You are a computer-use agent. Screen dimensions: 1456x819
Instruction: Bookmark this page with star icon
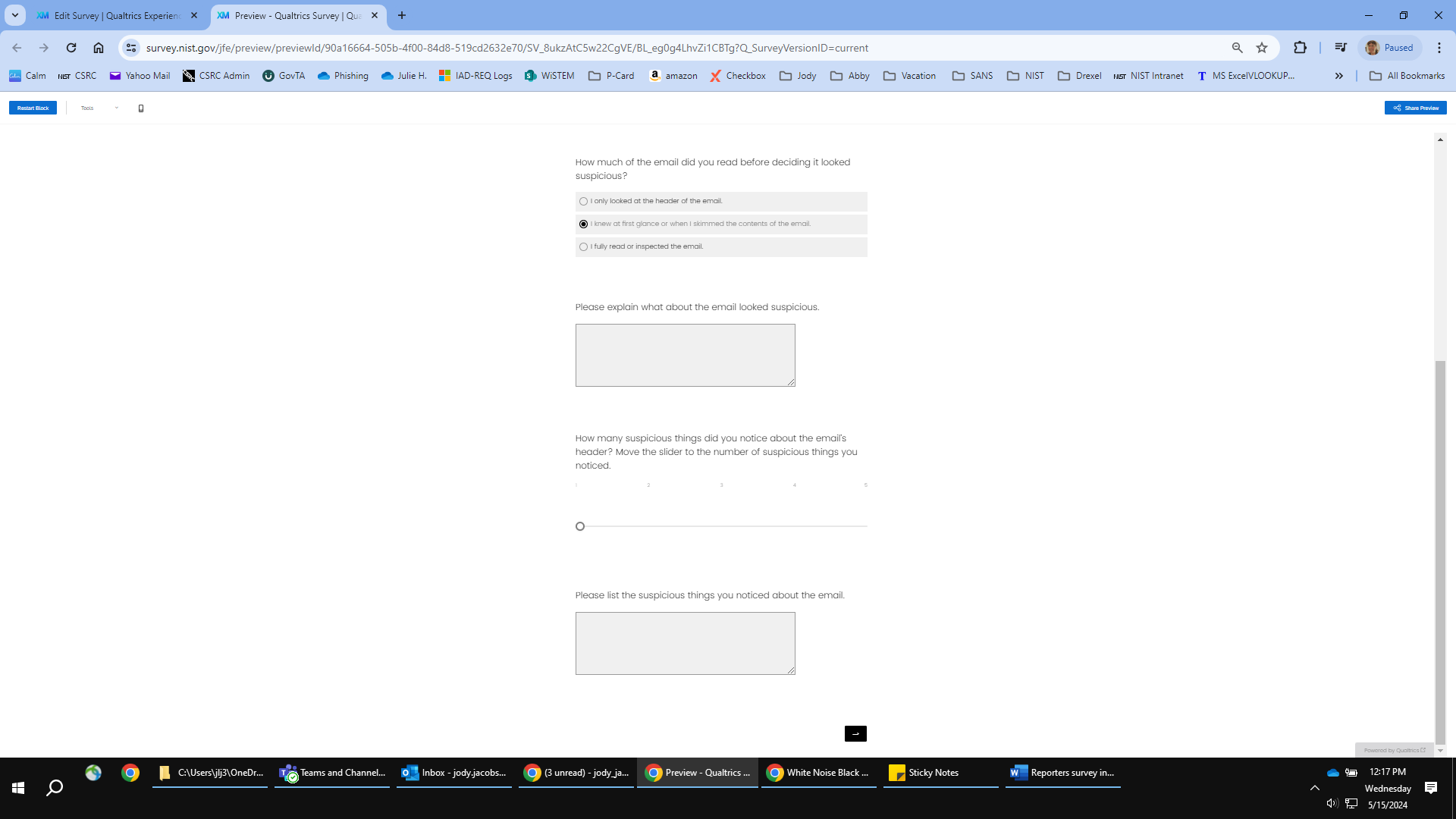pyautogui.click(x=1262, y=48)
